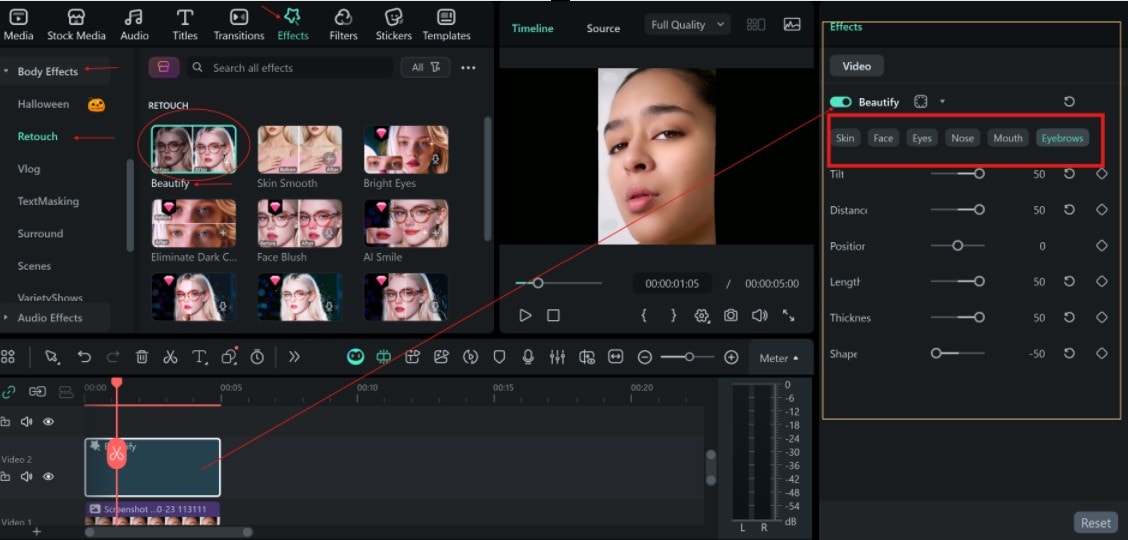This screenshot has width=1128, height=540.
Task: Zoom out timeline with minus icon
Action: click(645, 357)
